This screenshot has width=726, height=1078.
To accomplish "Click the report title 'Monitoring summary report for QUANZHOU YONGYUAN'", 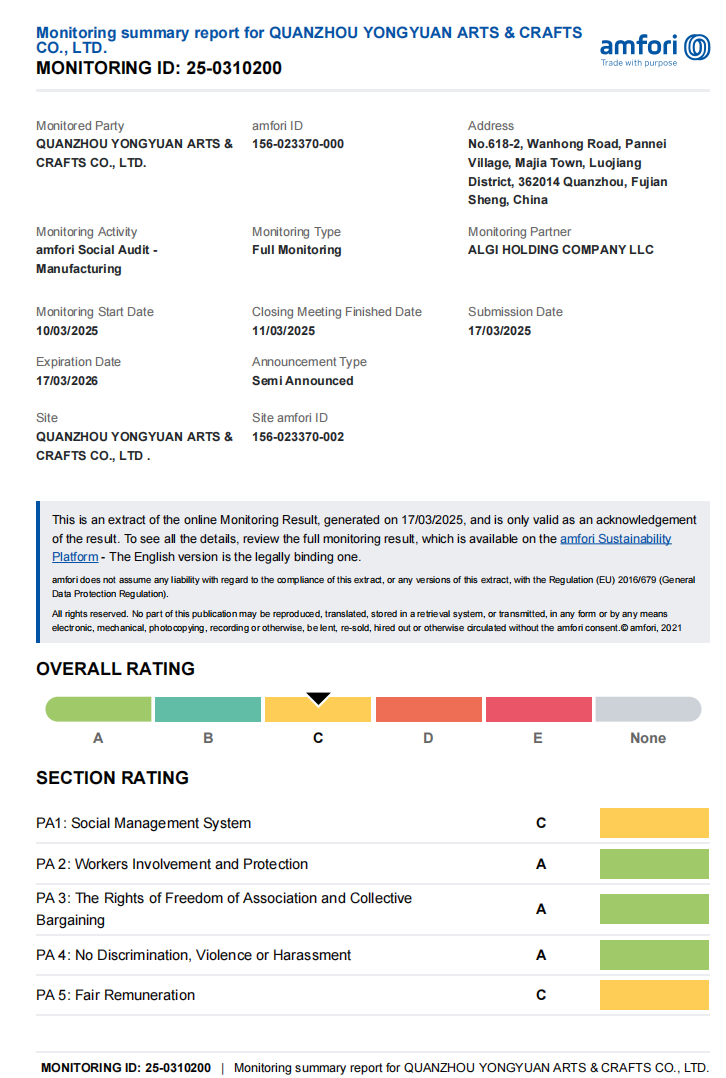I will point(309,40).
